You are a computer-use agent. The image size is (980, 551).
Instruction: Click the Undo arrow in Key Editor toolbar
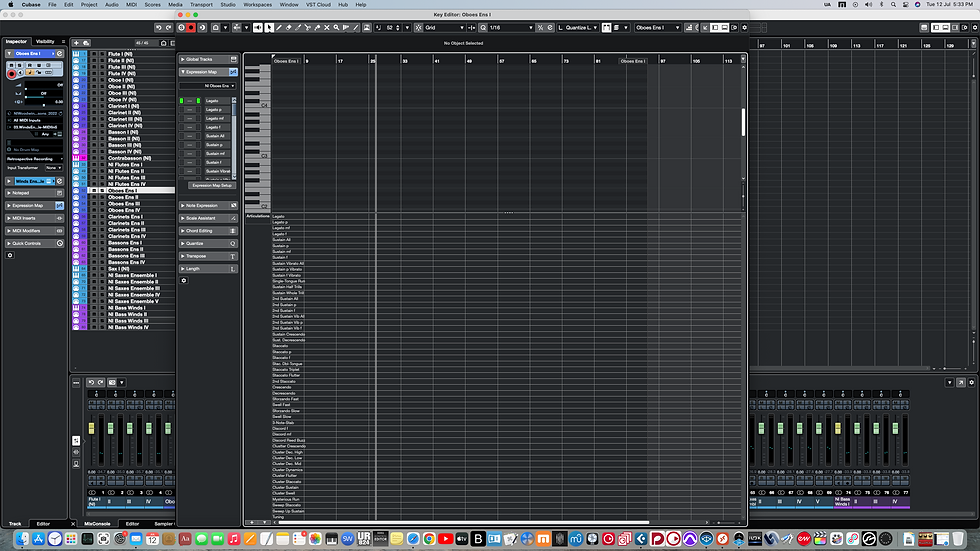pyautogui.click(x=159, y=27)
